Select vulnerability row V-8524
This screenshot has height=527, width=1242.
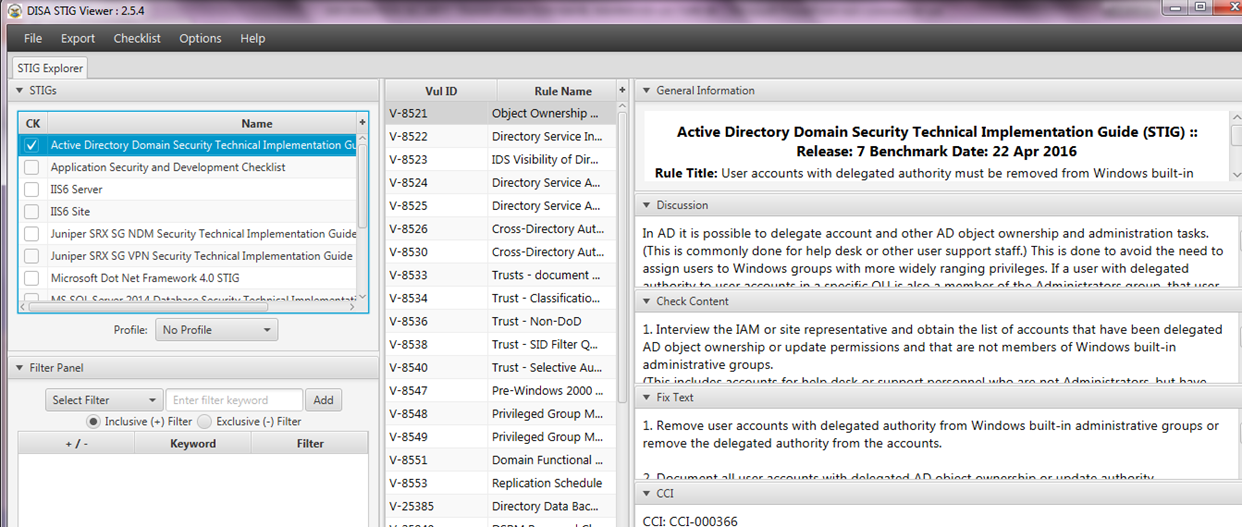click(x=501, y=182)
